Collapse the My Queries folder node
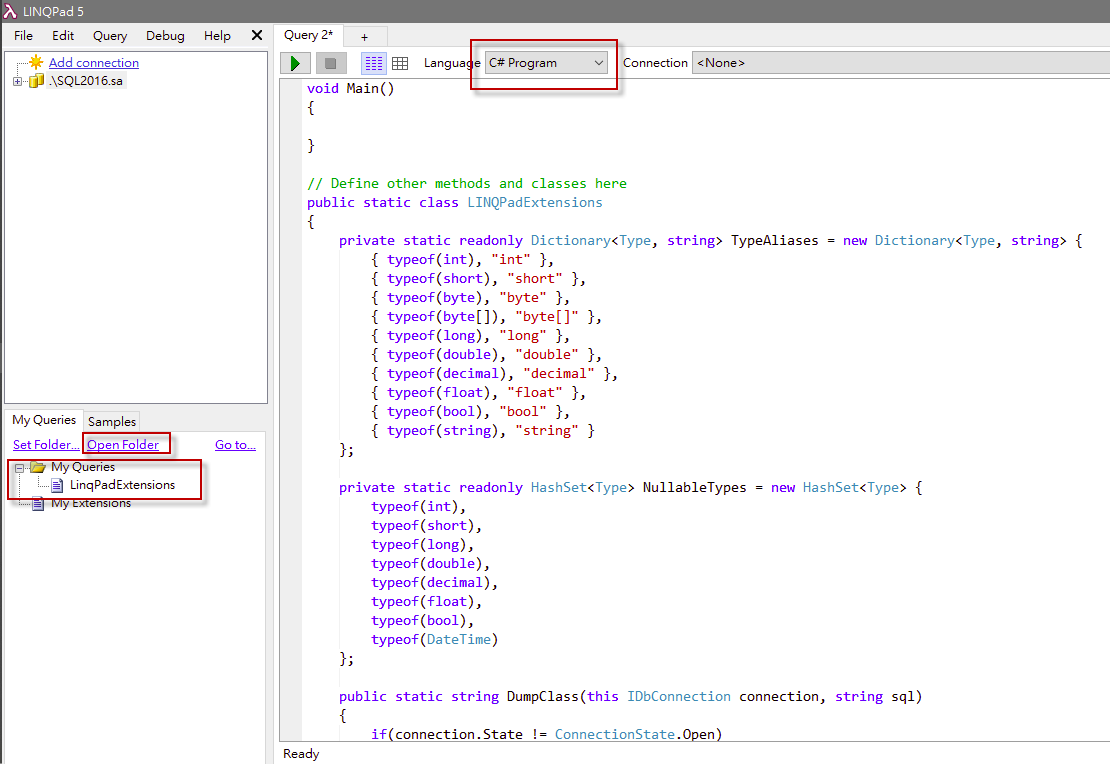The image size is (1110, 764). point(20,468)
